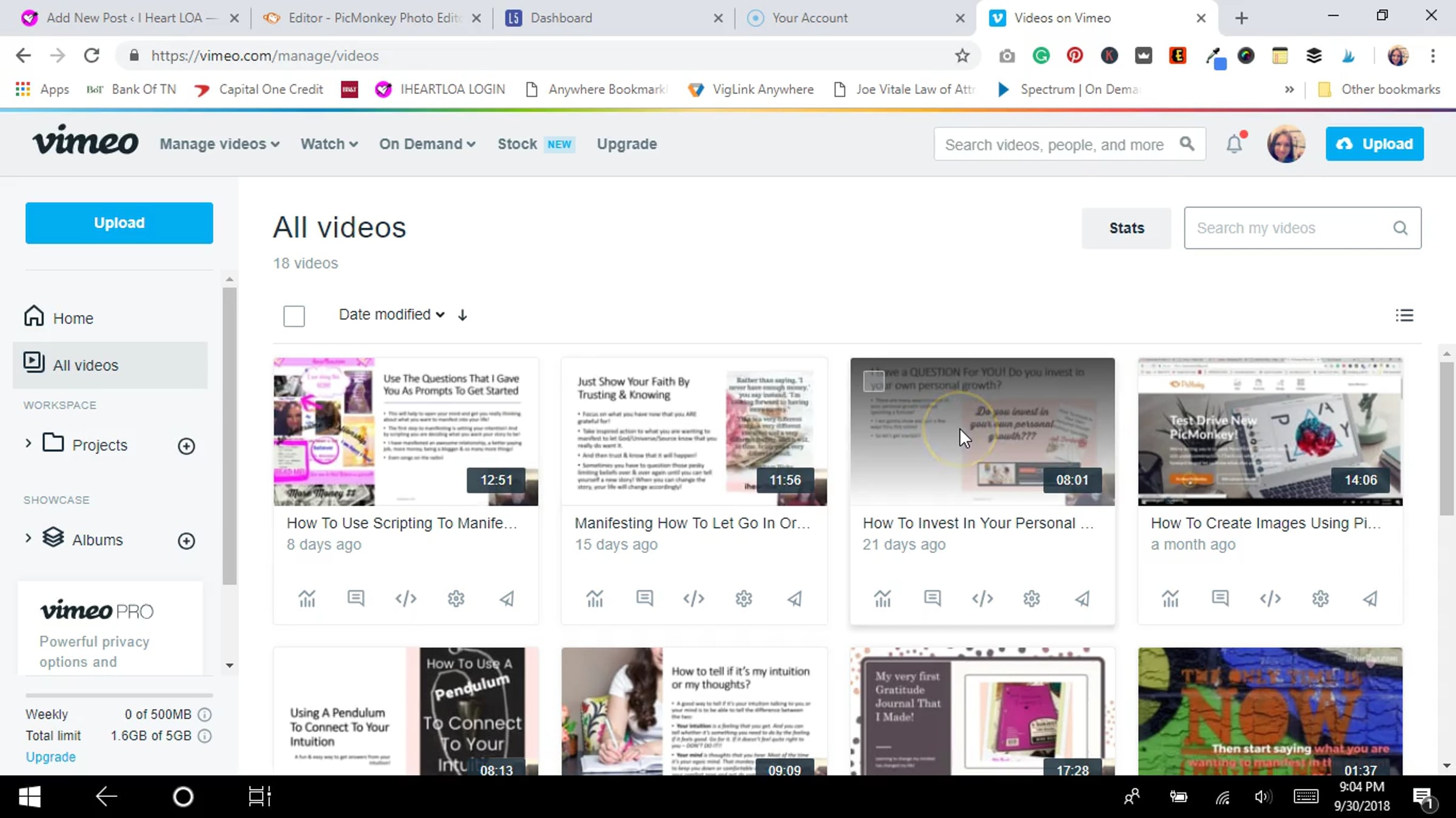Check the hovered Personal Growth video checkbox
This screenshot has width=1456, height=818.
pos(874,381)
